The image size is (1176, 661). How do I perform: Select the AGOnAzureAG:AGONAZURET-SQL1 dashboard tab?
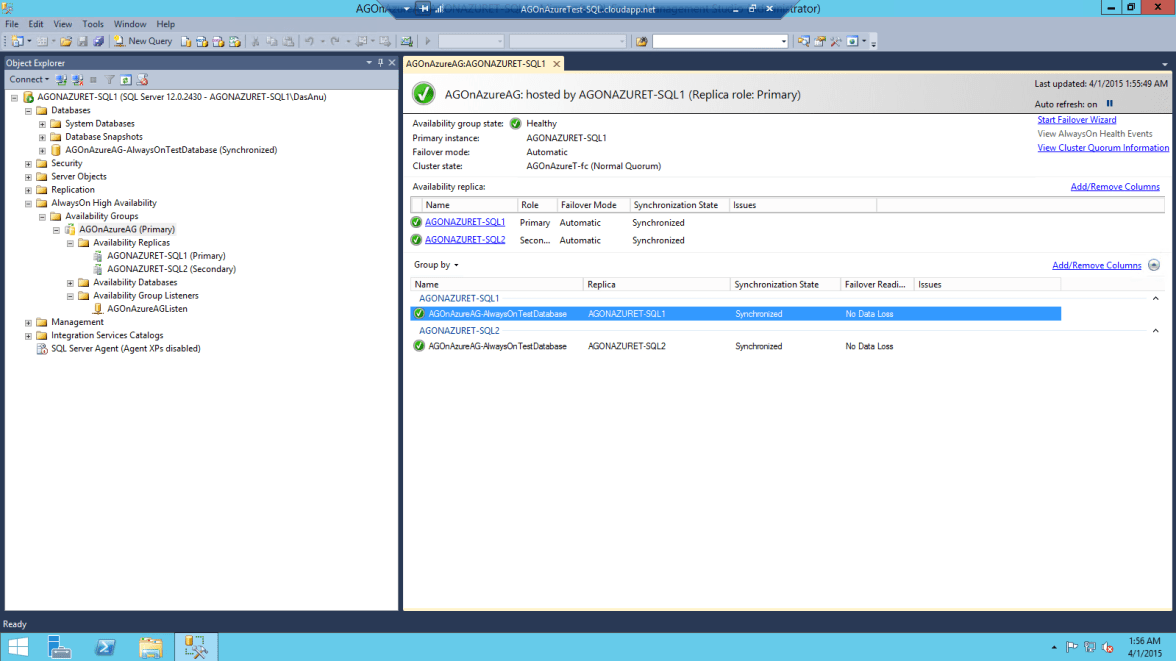click(x=476, y=63)
